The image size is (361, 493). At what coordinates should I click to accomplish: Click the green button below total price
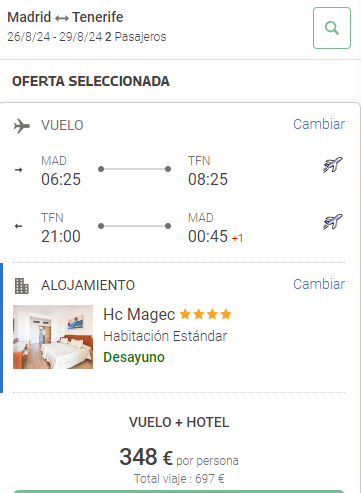[179, 491]
